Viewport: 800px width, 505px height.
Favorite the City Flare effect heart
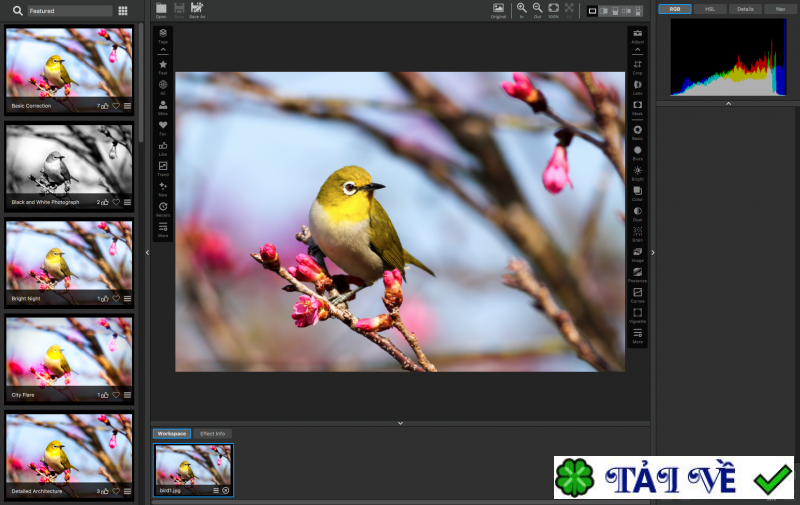tap(116, 395)
